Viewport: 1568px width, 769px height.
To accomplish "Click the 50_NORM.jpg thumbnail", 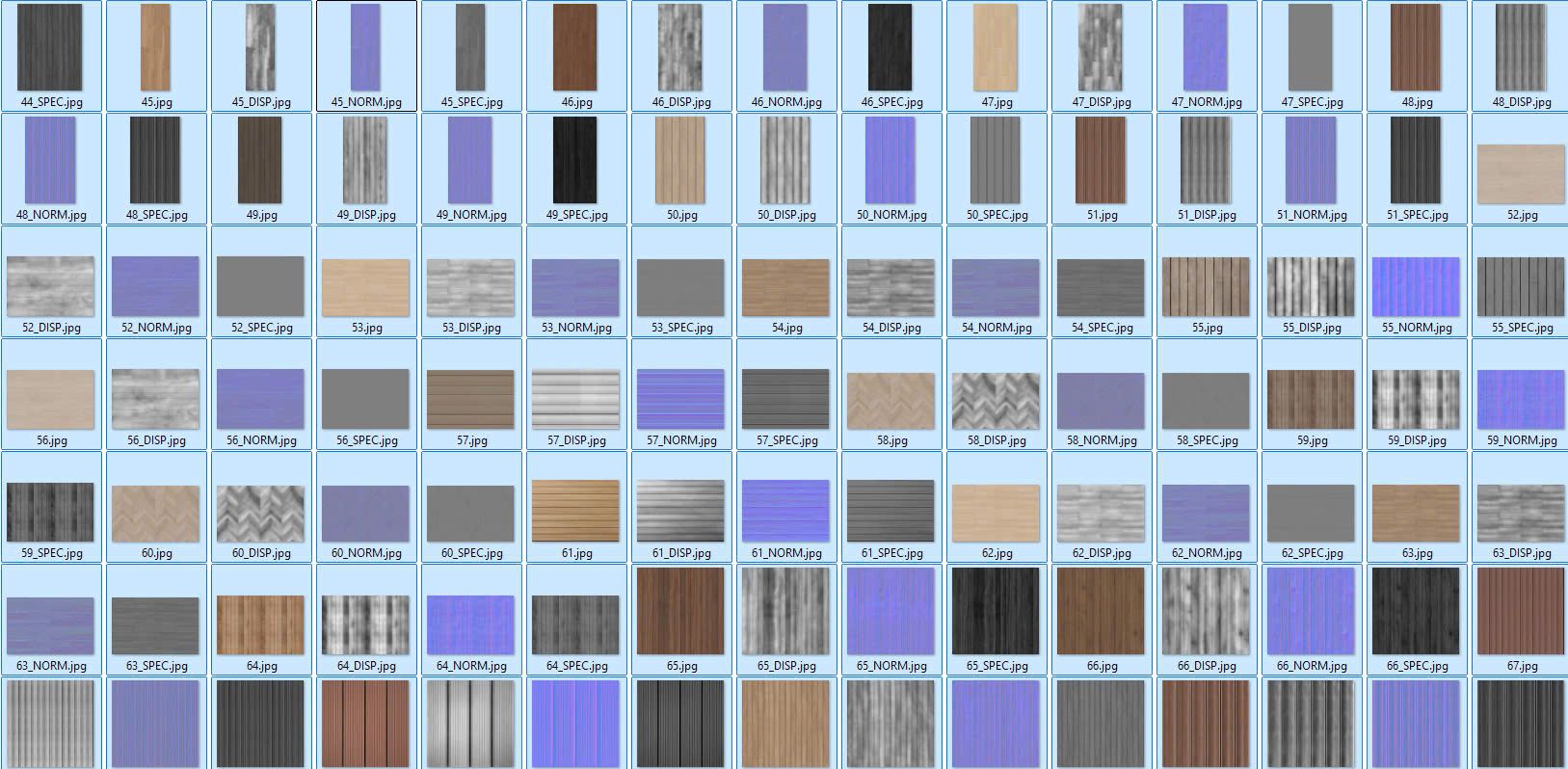I will click(891, 160).
